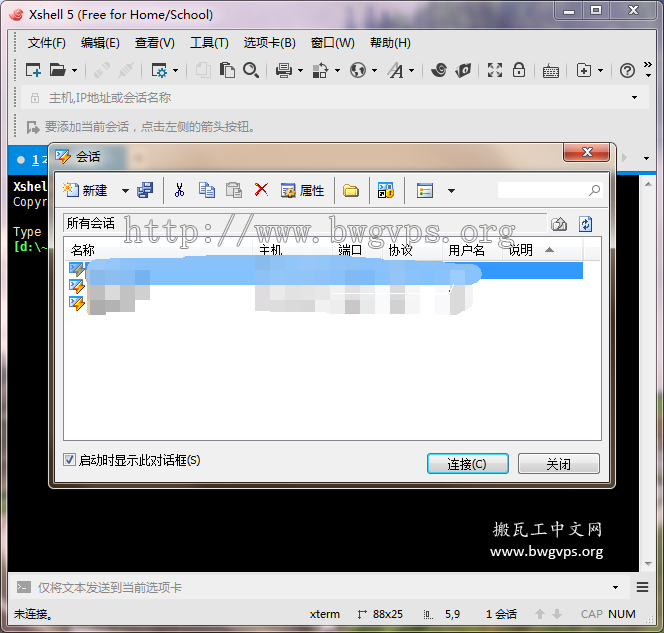664x633 pixels.
Task: Click the Find magnifier icon
Action: pyautogui.click(x=251, y=70)
